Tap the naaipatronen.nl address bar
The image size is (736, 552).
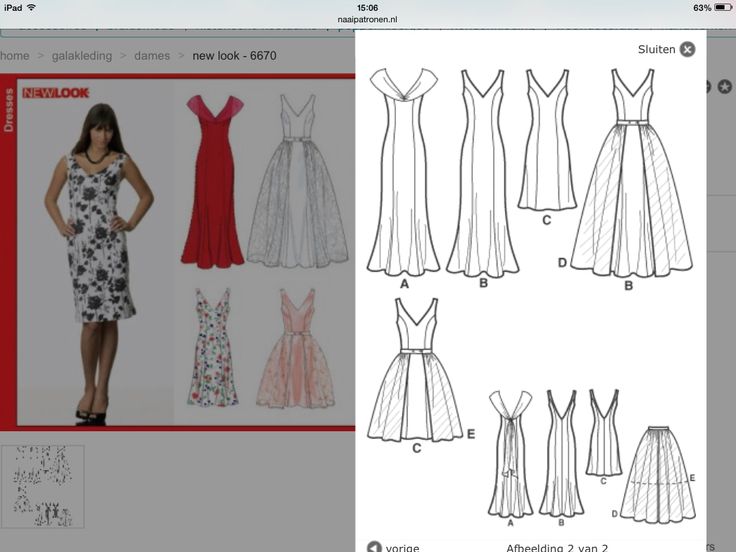(x=367, y=19)
